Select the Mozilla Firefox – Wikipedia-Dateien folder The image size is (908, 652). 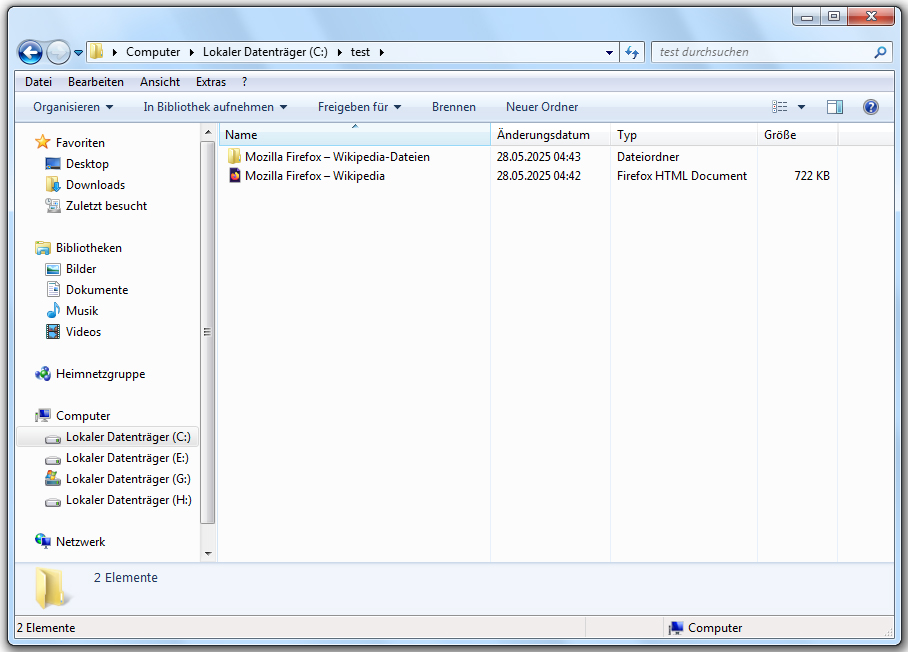[x=337, y=157]
